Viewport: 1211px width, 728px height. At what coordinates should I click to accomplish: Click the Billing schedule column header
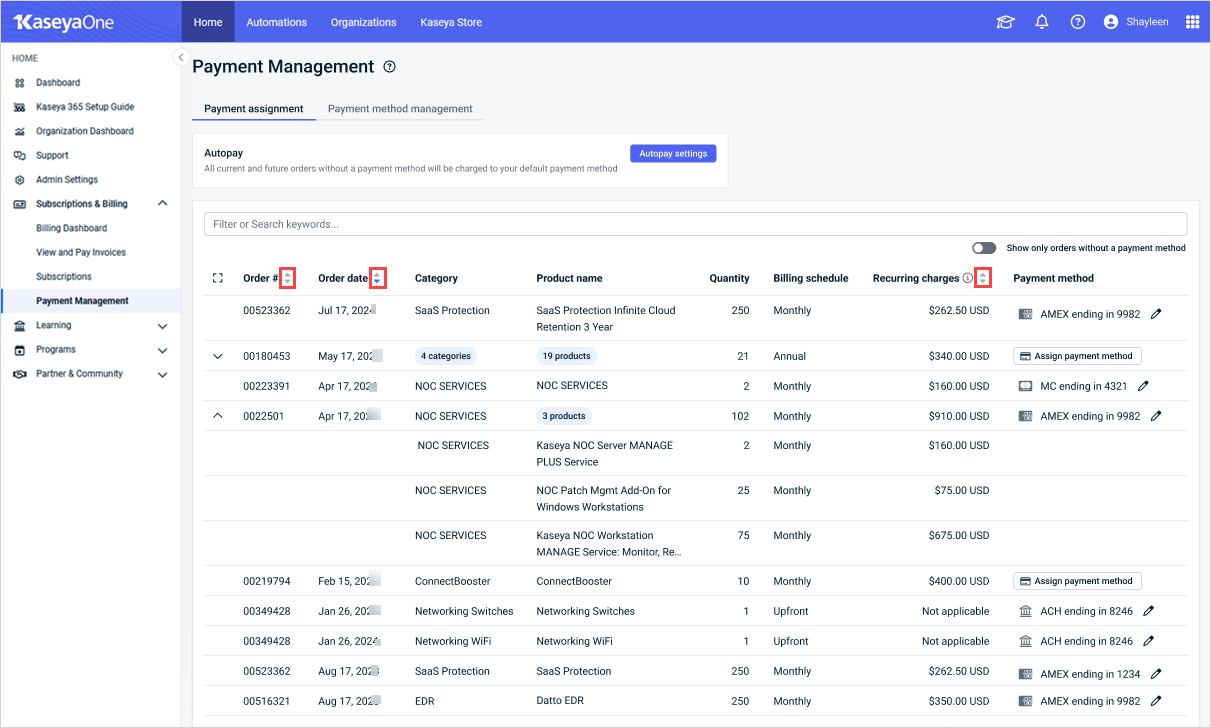pos(811,278)
